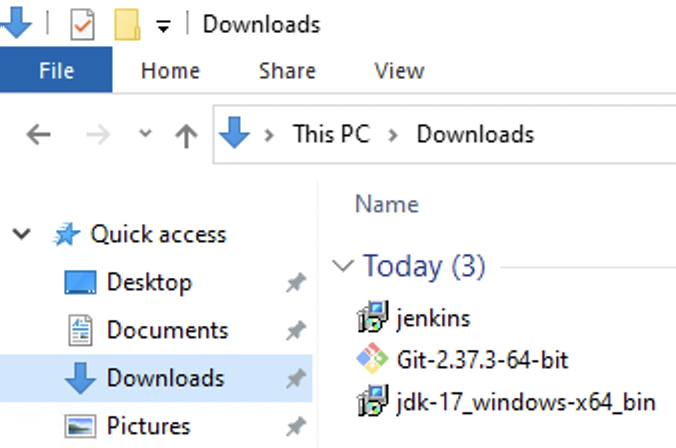Open the recent locations dropdown arrow
The image size is (676, 448).
[x=146, y=134]
